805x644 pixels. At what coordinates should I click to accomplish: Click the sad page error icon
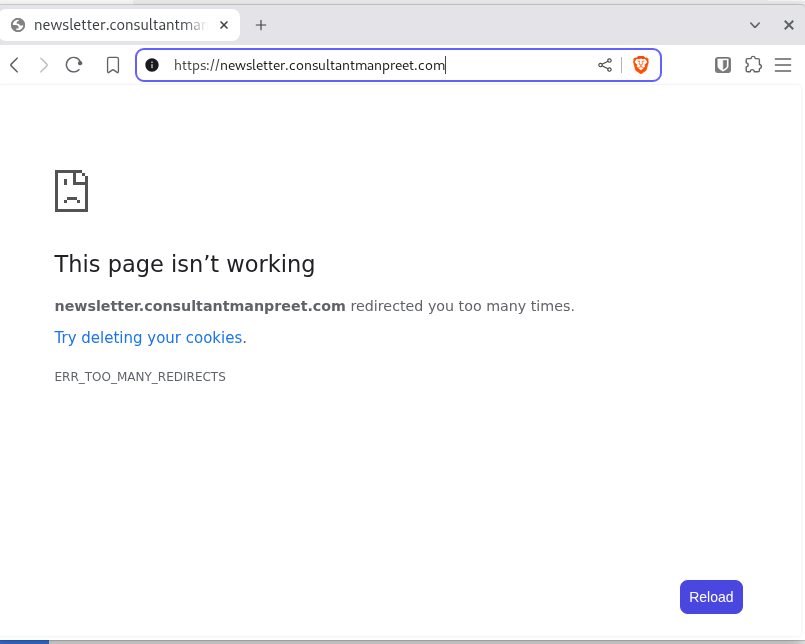[x=71, y=191]
